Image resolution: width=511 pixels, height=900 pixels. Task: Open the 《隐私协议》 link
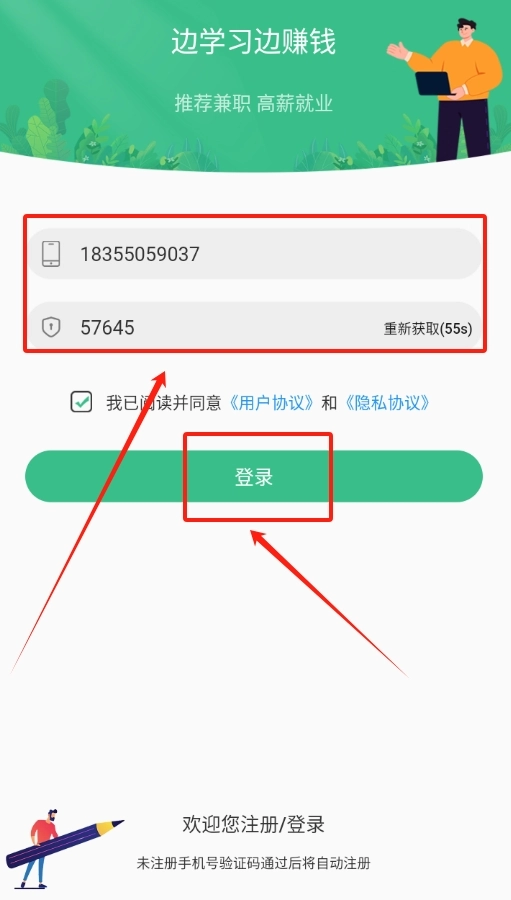pyautogui.click(x=386, y=403)
